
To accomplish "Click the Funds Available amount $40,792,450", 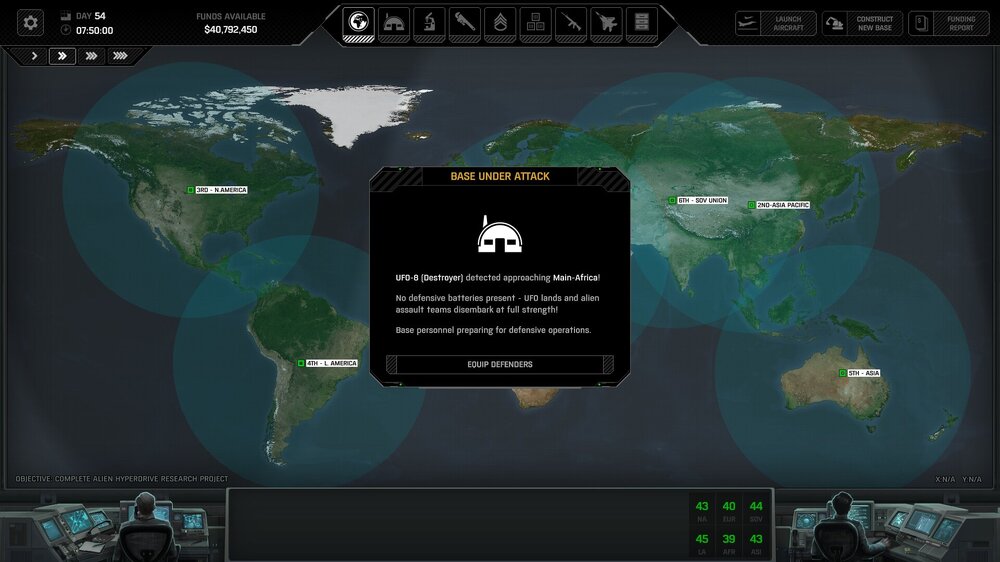I will (x=231, y=29).
